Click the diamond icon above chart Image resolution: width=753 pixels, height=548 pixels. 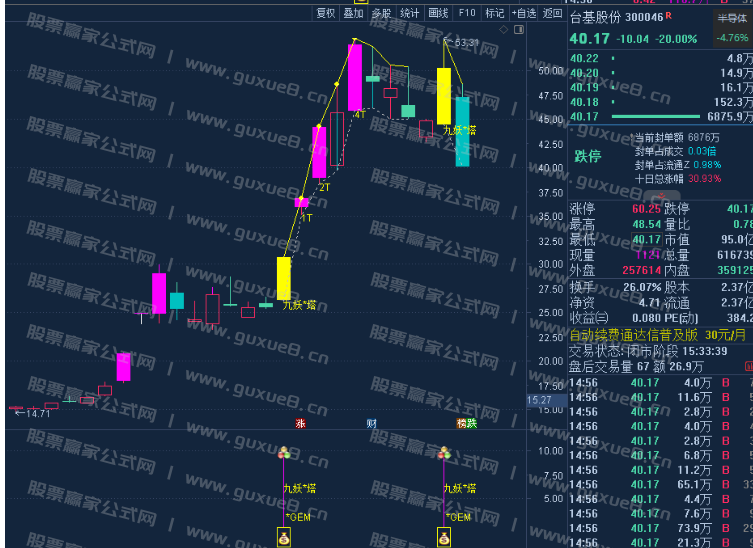coord(503,30)
